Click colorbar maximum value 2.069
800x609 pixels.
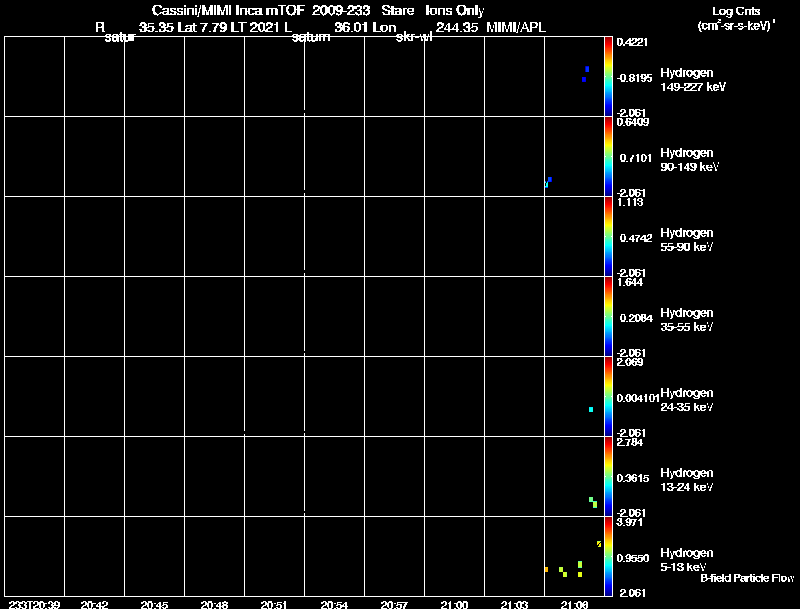pyautogui.click(x=630, y=362)
